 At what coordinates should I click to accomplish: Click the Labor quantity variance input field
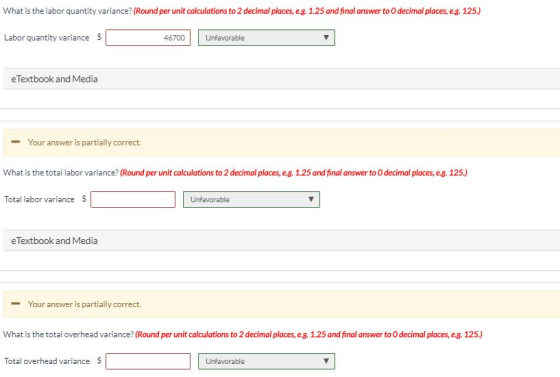148,37
